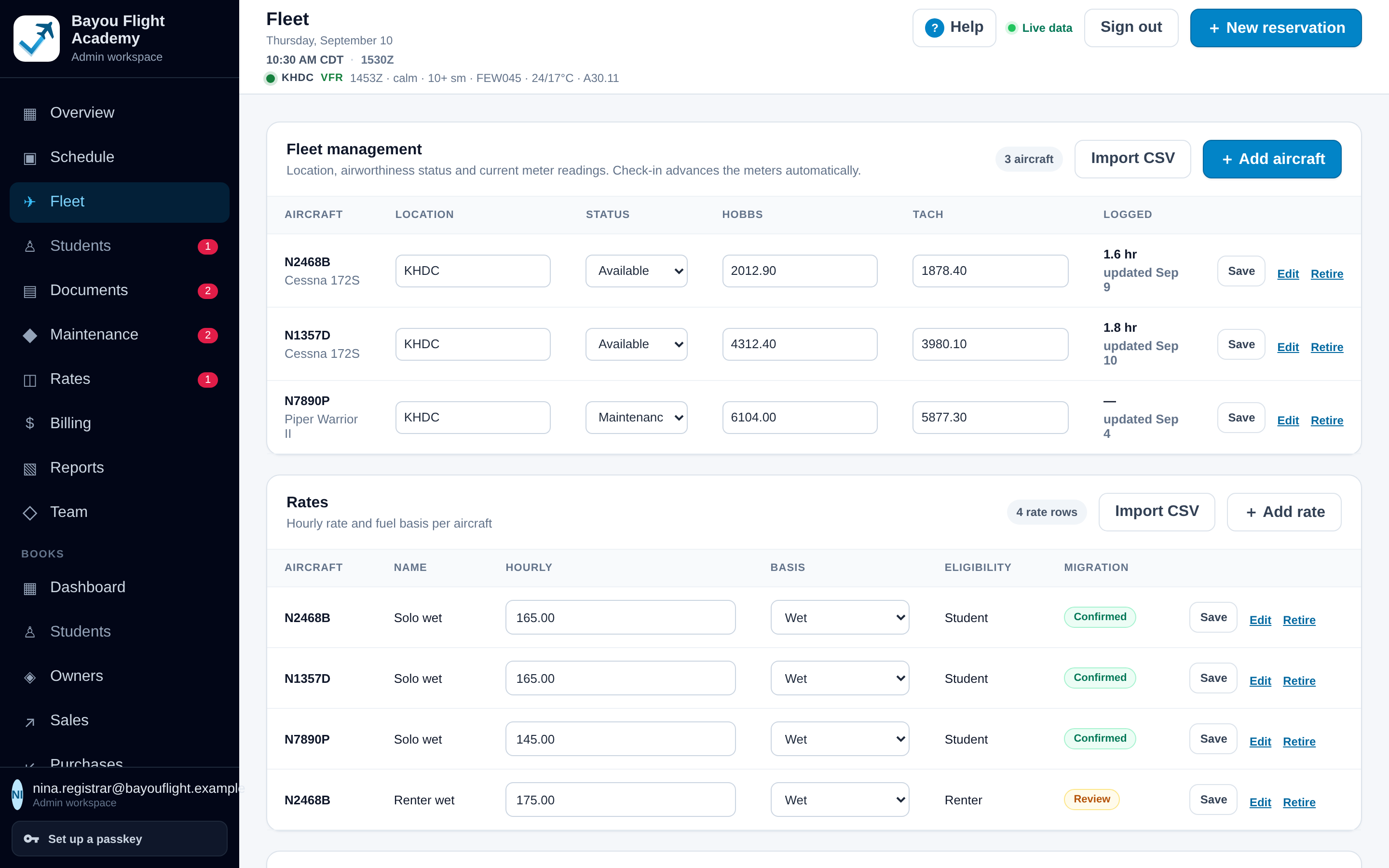Viewport: 1389px width, 868px height.
Task: Open the Books Dashboard menu item
Action: [120, 588]
